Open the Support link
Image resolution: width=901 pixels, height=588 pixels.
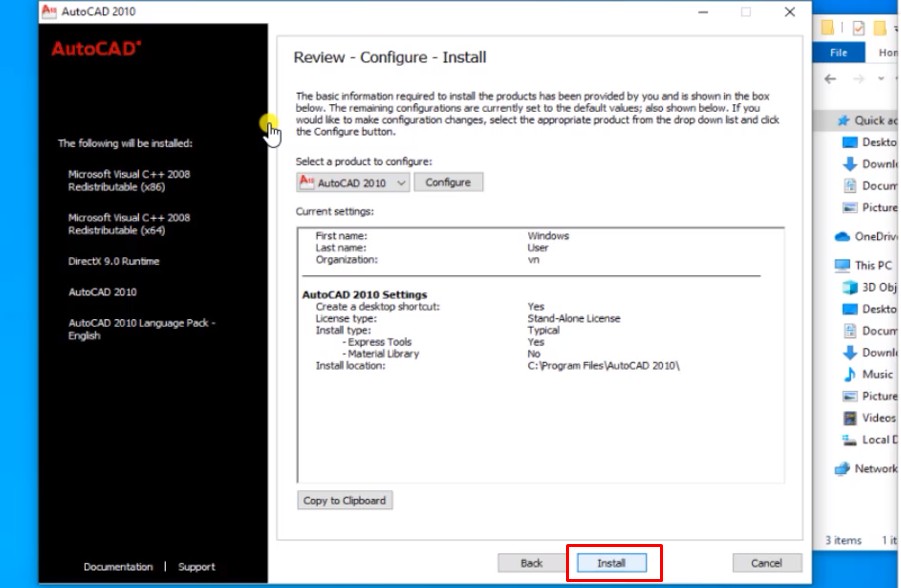tap(196, 566)
